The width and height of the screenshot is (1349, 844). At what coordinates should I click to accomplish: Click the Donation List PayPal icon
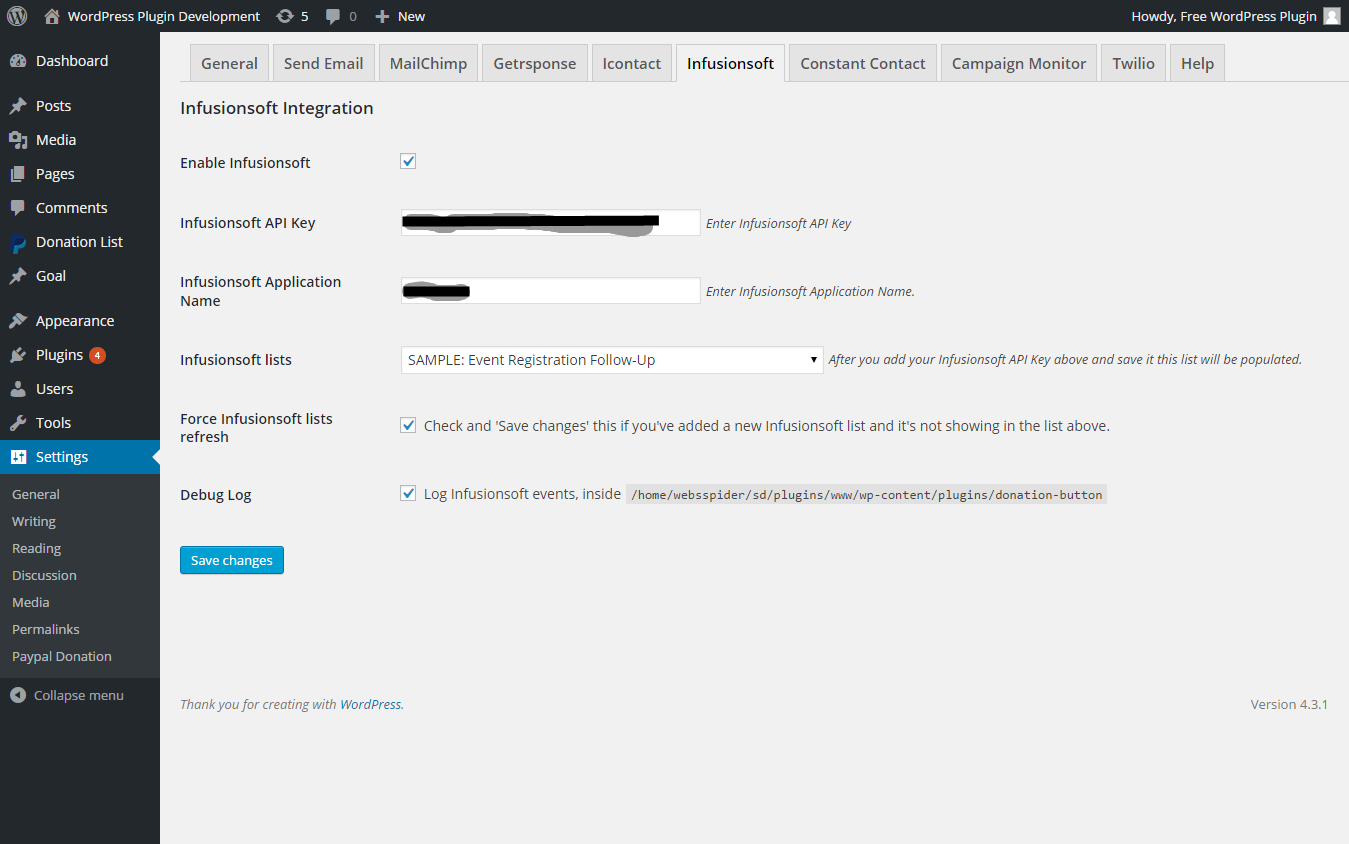coord(18,242)
